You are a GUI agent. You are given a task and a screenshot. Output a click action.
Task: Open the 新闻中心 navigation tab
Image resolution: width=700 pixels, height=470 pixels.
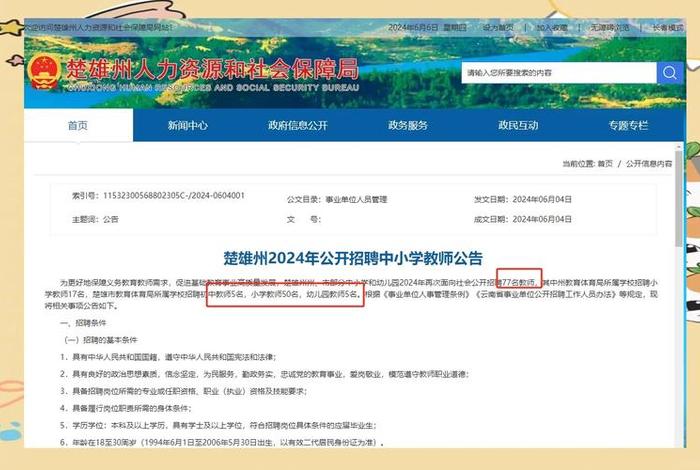188,125
